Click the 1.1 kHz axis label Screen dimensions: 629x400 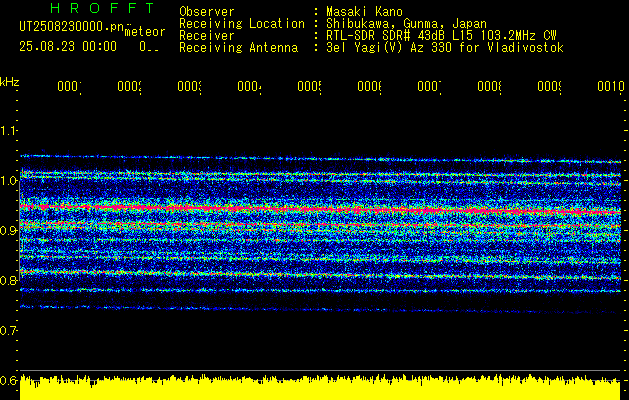pyautogui.click(x=8, y=130)
